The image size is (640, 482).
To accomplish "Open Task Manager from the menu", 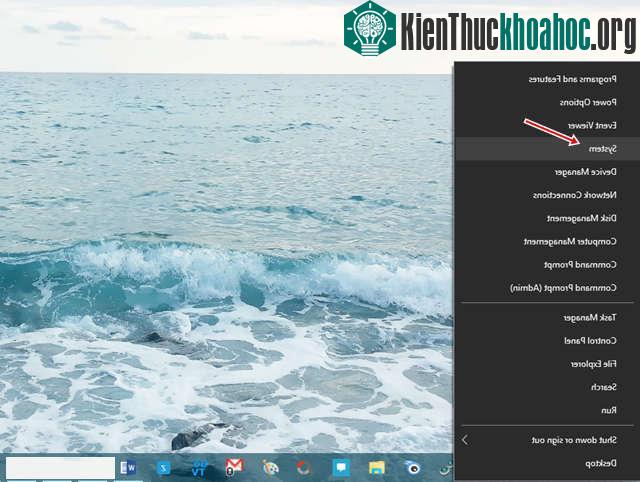I will [x=547, y=318].
